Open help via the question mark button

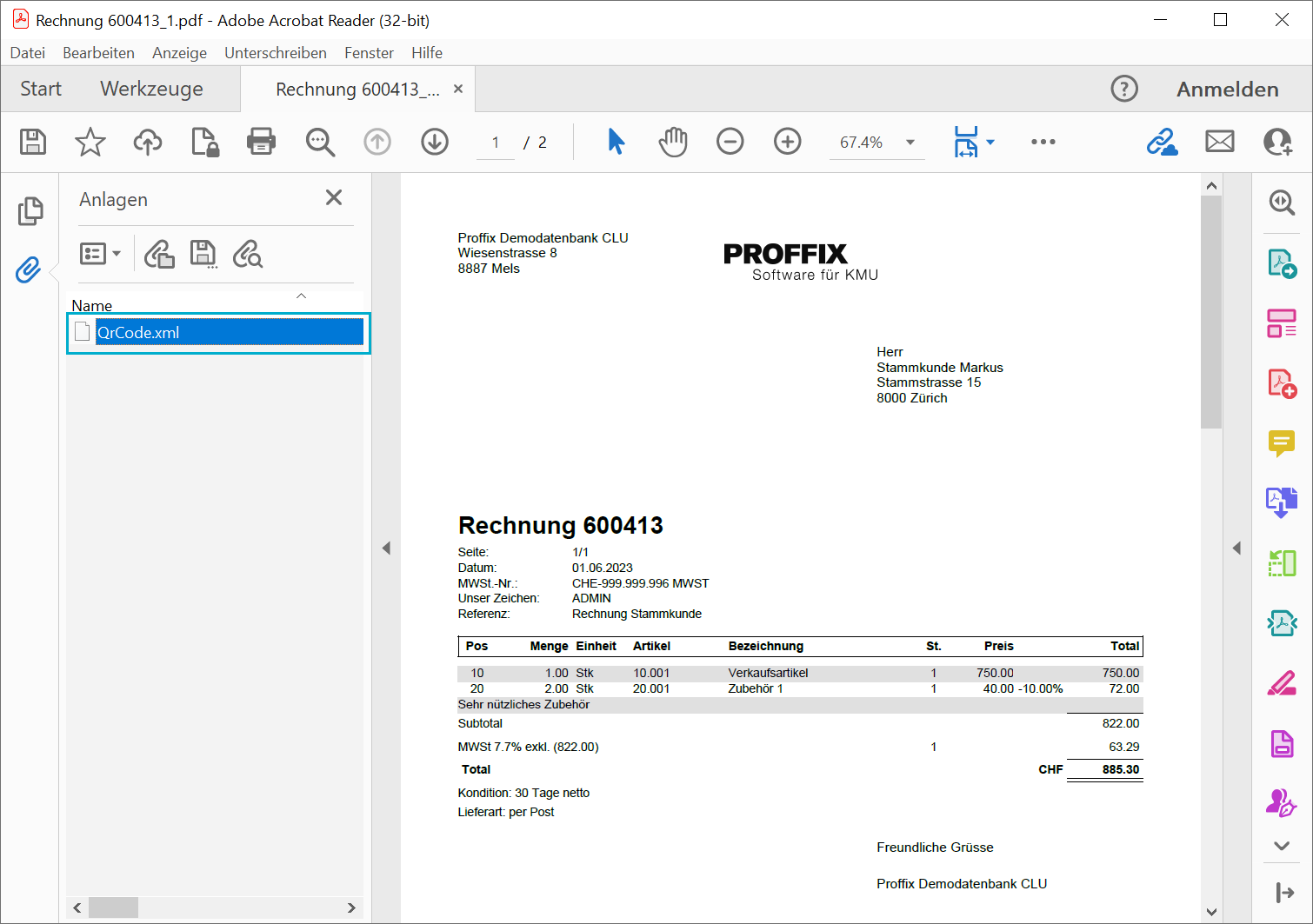1124,89
